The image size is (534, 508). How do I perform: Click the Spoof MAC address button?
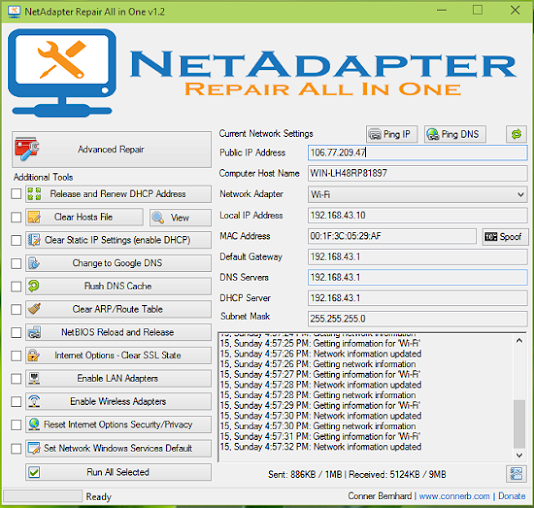505,237
